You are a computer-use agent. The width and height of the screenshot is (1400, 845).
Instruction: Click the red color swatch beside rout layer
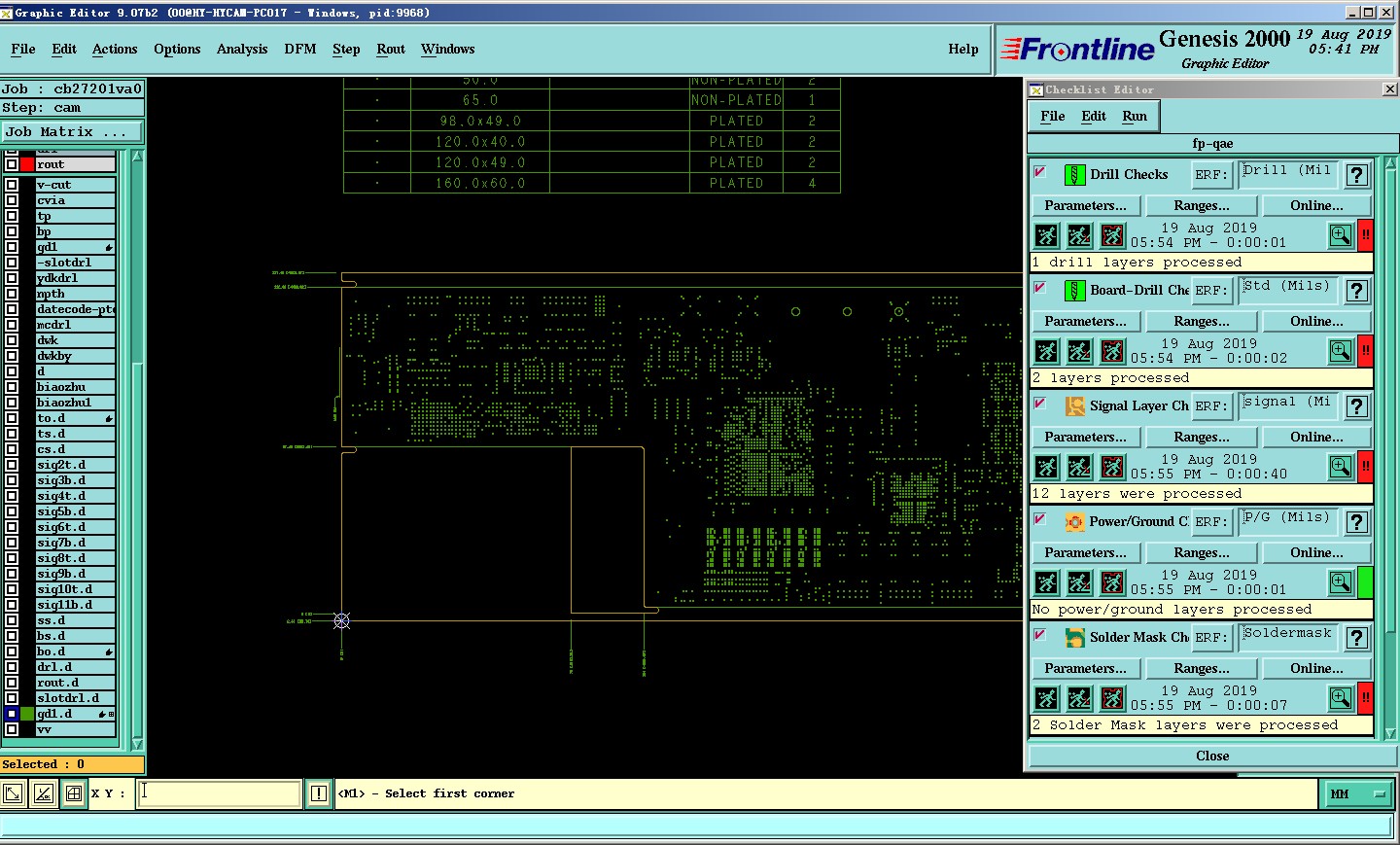[27, 164]
